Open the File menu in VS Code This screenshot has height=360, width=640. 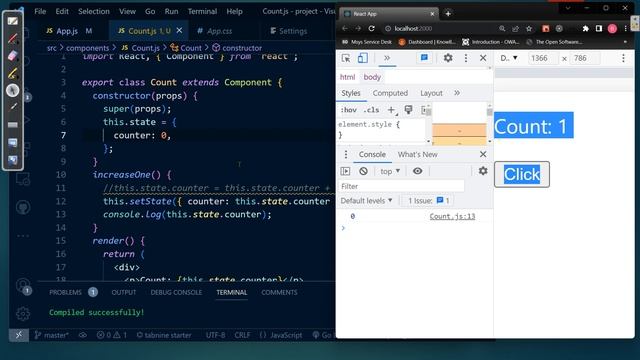[40, 11]
